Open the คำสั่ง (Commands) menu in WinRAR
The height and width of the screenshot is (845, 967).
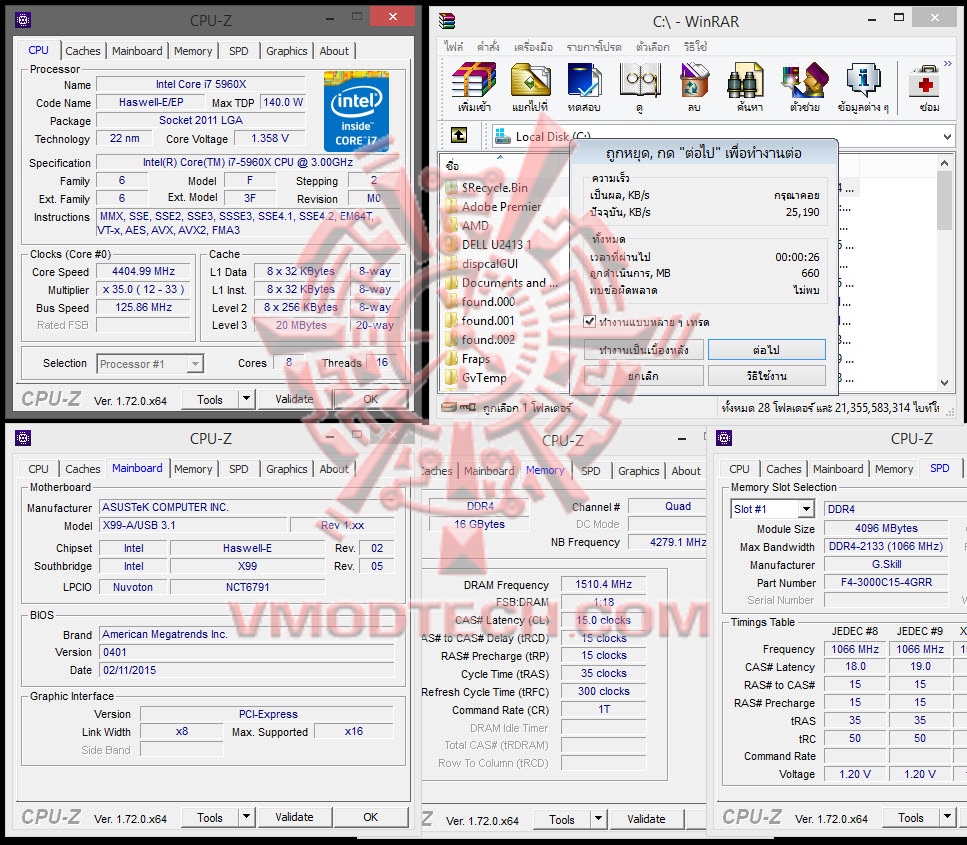pos(488,46)
